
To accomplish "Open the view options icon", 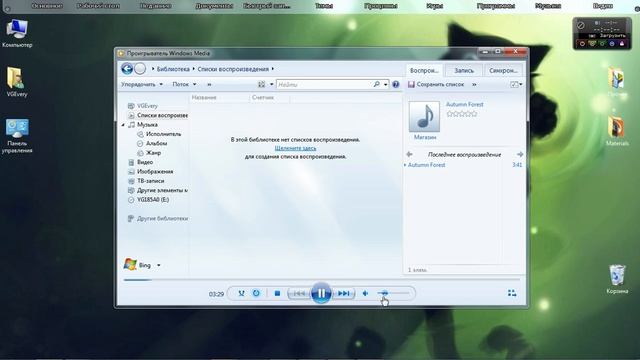I will [262, 84].
